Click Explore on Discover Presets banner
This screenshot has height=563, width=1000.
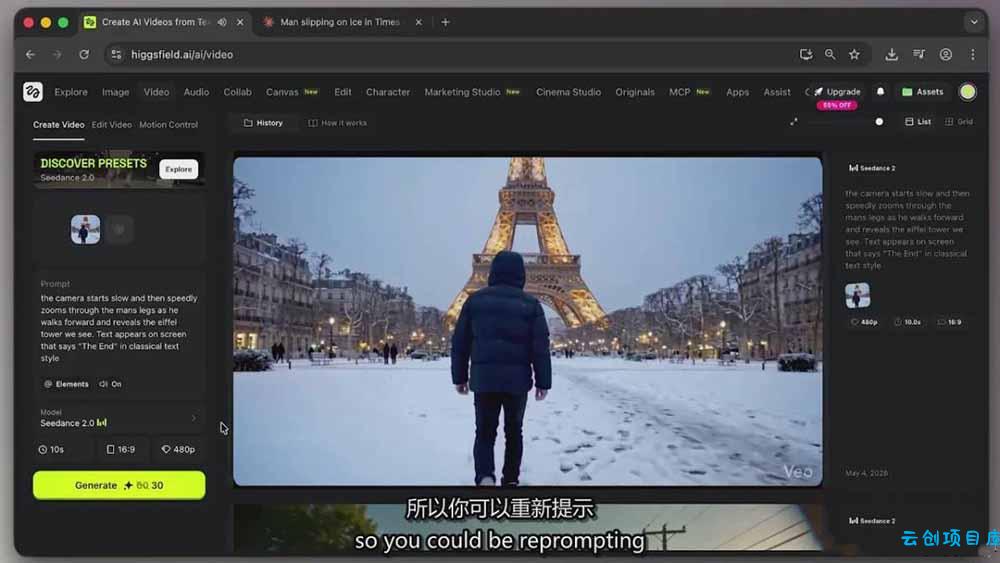pyautogui.click(x=179, y=169)
